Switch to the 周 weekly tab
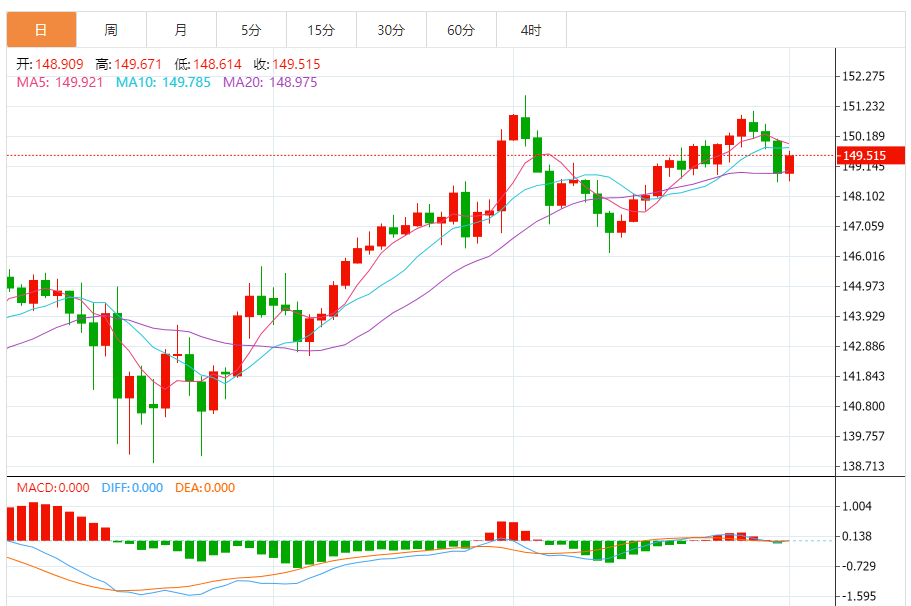Image resolution: width=911 pixels, height=606 pixels. coord(111,30)
